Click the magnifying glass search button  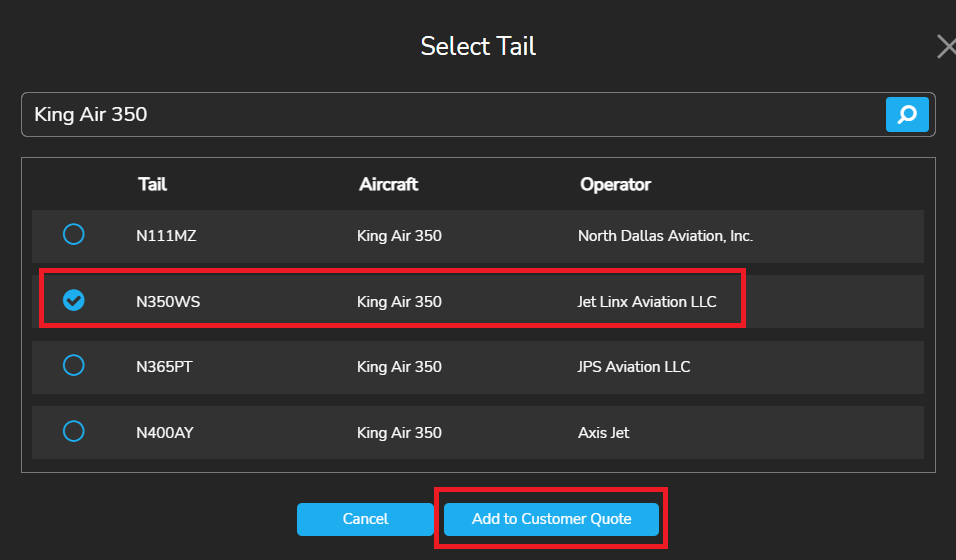pos(907,115)
